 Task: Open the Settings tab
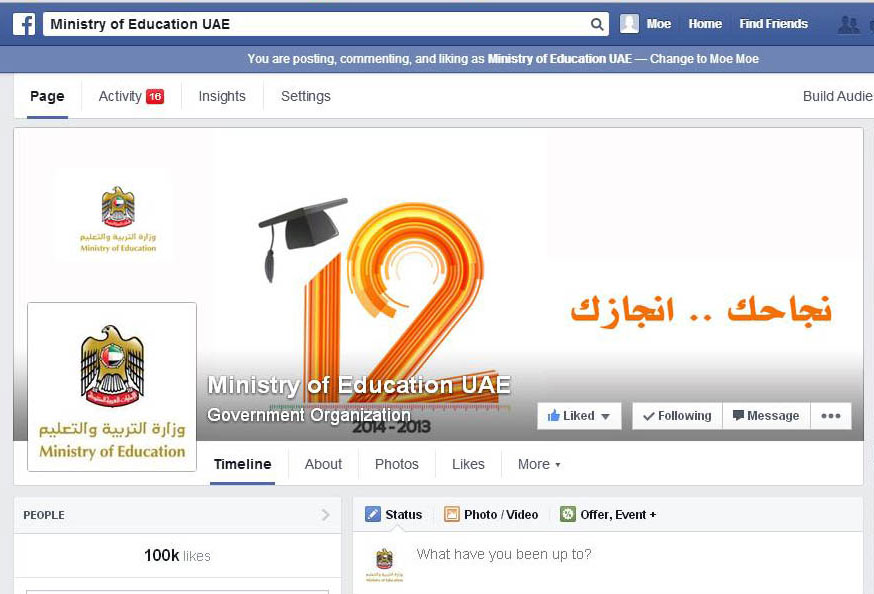coord(305,96)
